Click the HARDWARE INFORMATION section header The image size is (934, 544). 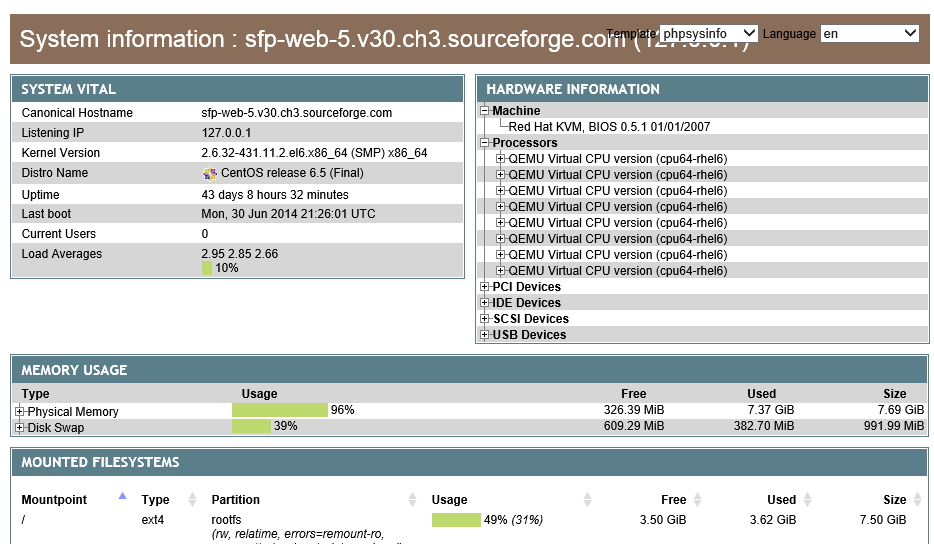coord(702,89)
